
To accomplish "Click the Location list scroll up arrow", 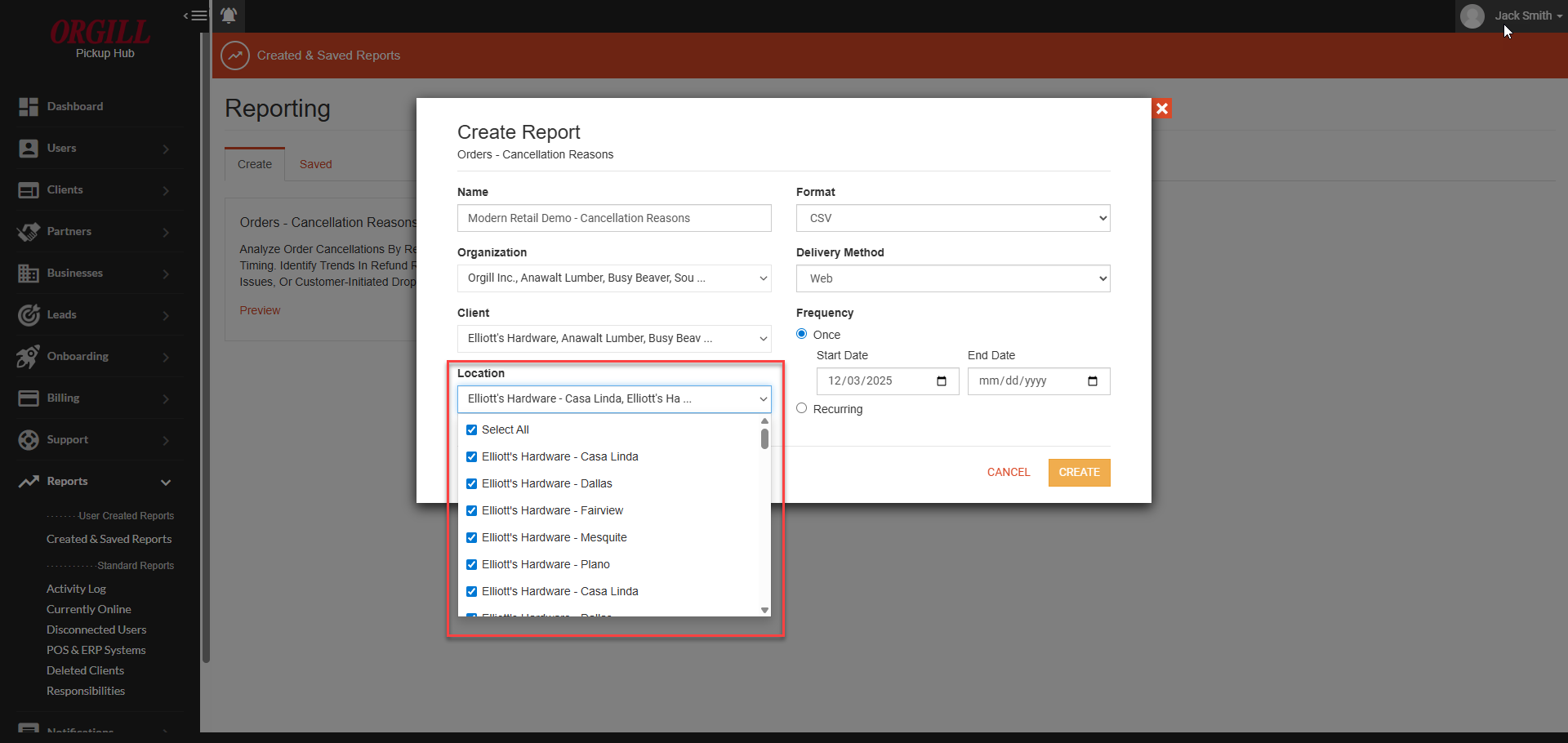I will tap(764, 421).
